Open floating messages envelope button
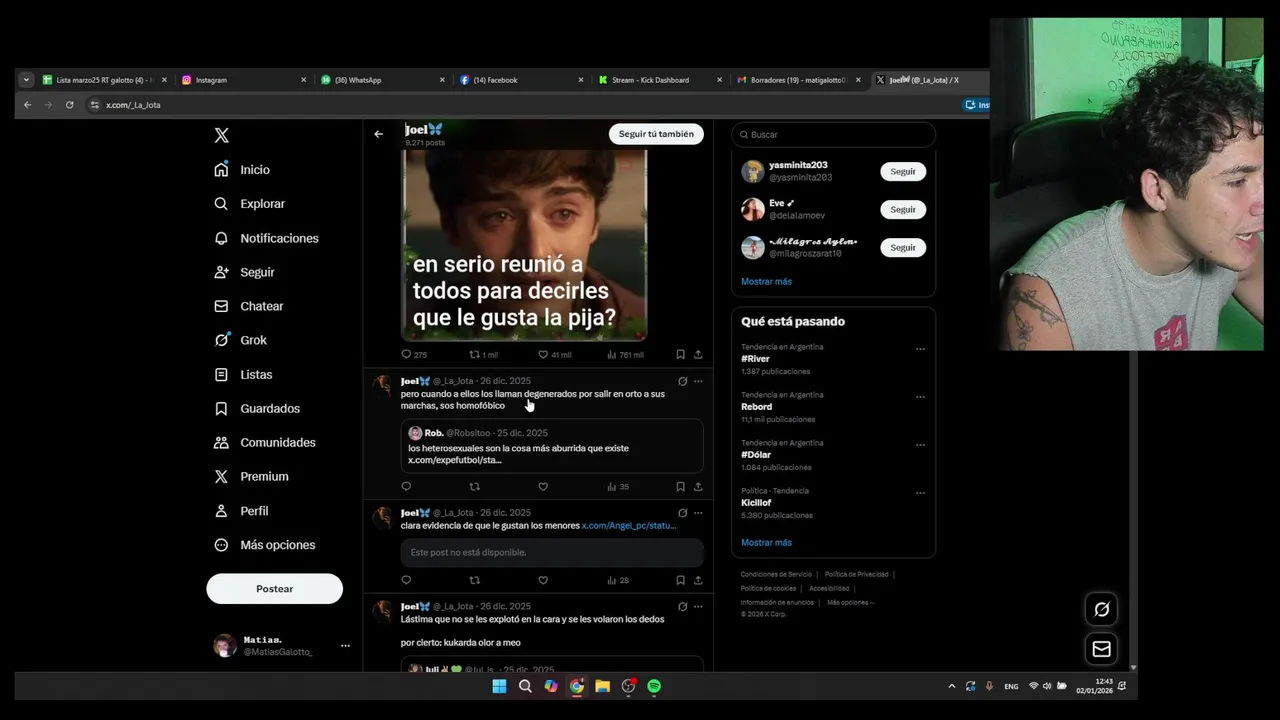The height and width of the screenshot is (720, 1280). click(1101, 649)
